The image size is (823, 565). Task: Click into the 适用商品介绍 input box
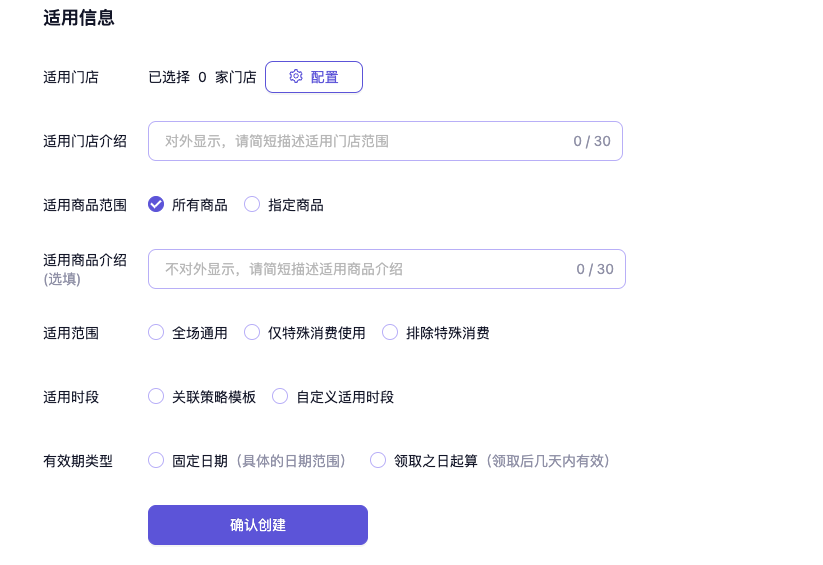click(x=360, y=269)
